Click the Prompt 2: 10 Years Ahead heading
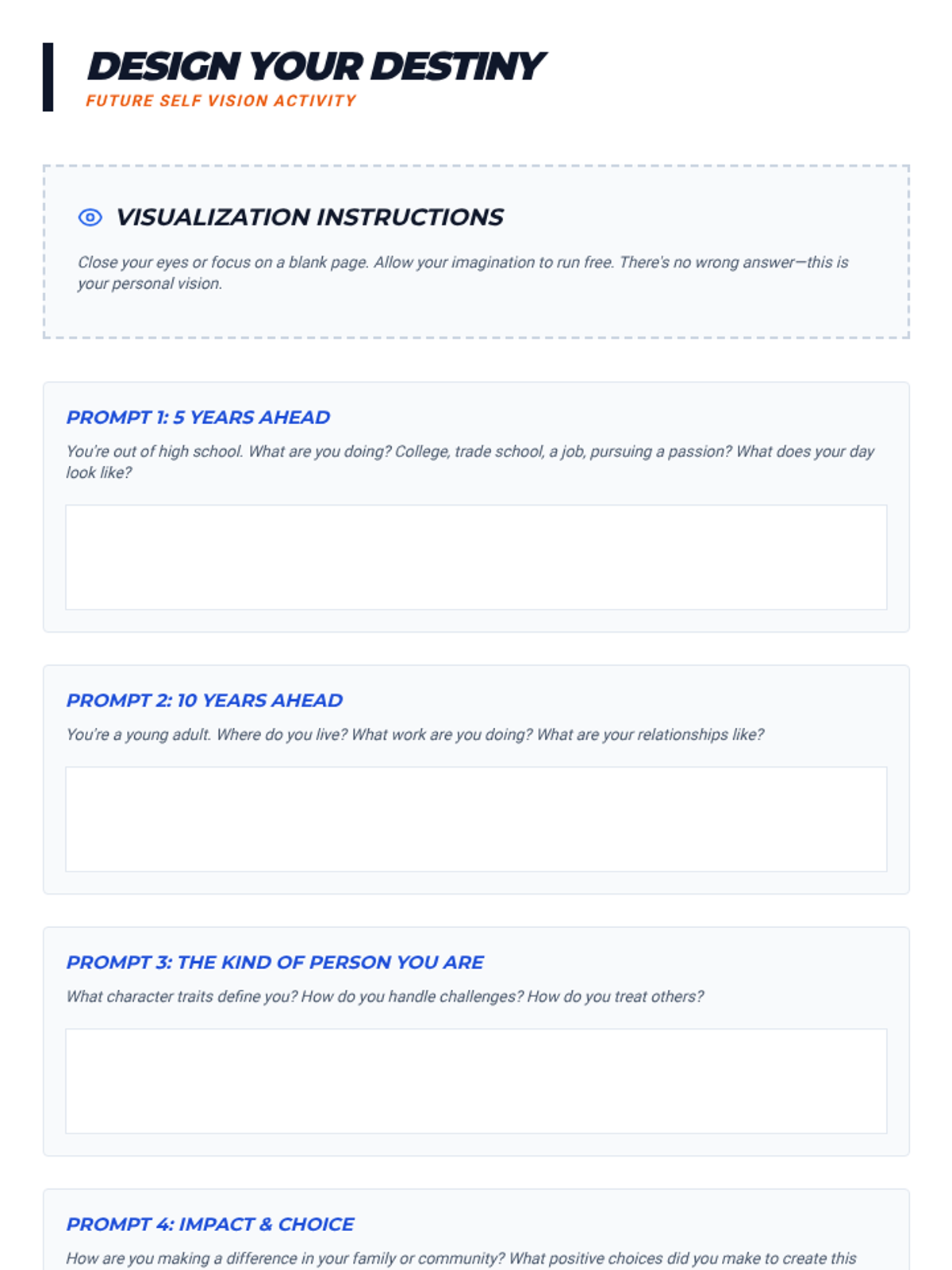The image size is (952, 1270). click(x=205, y=701)
